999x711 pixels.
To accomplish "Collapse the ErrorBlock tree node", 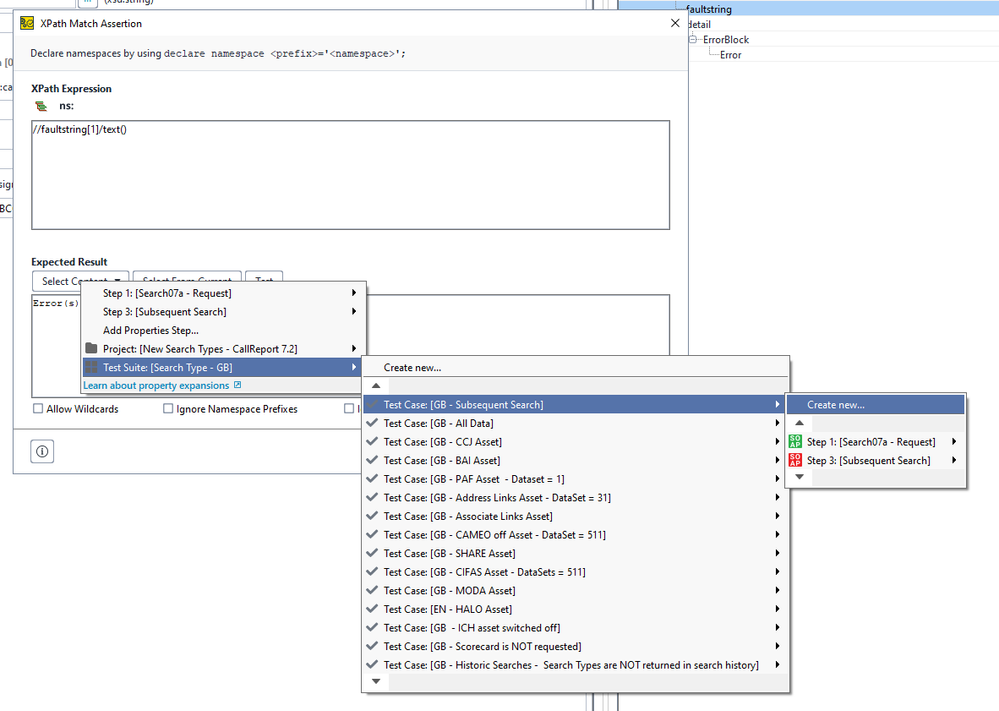I will pos(693,40).
